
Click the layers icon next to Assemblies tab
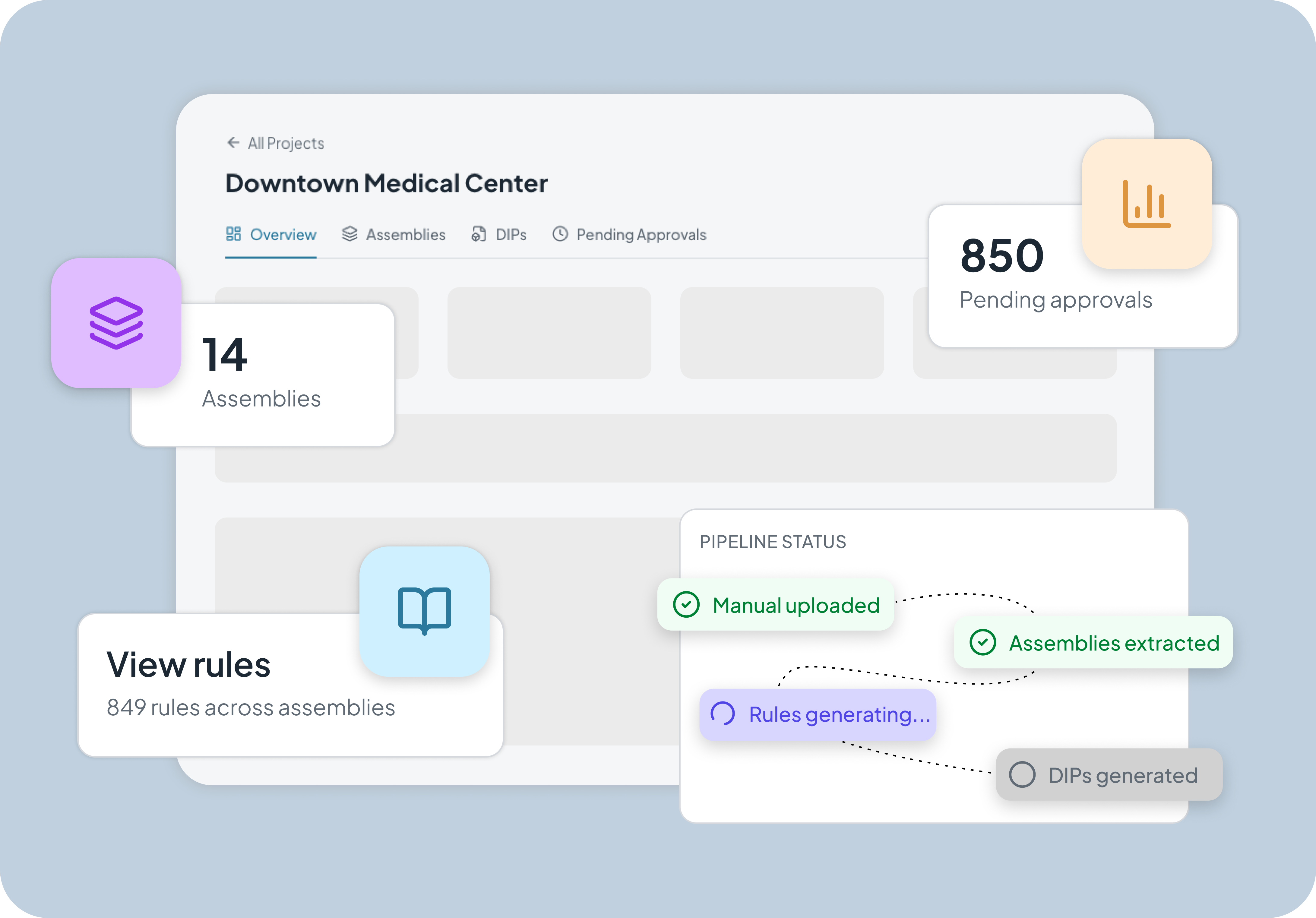[349, 234]
